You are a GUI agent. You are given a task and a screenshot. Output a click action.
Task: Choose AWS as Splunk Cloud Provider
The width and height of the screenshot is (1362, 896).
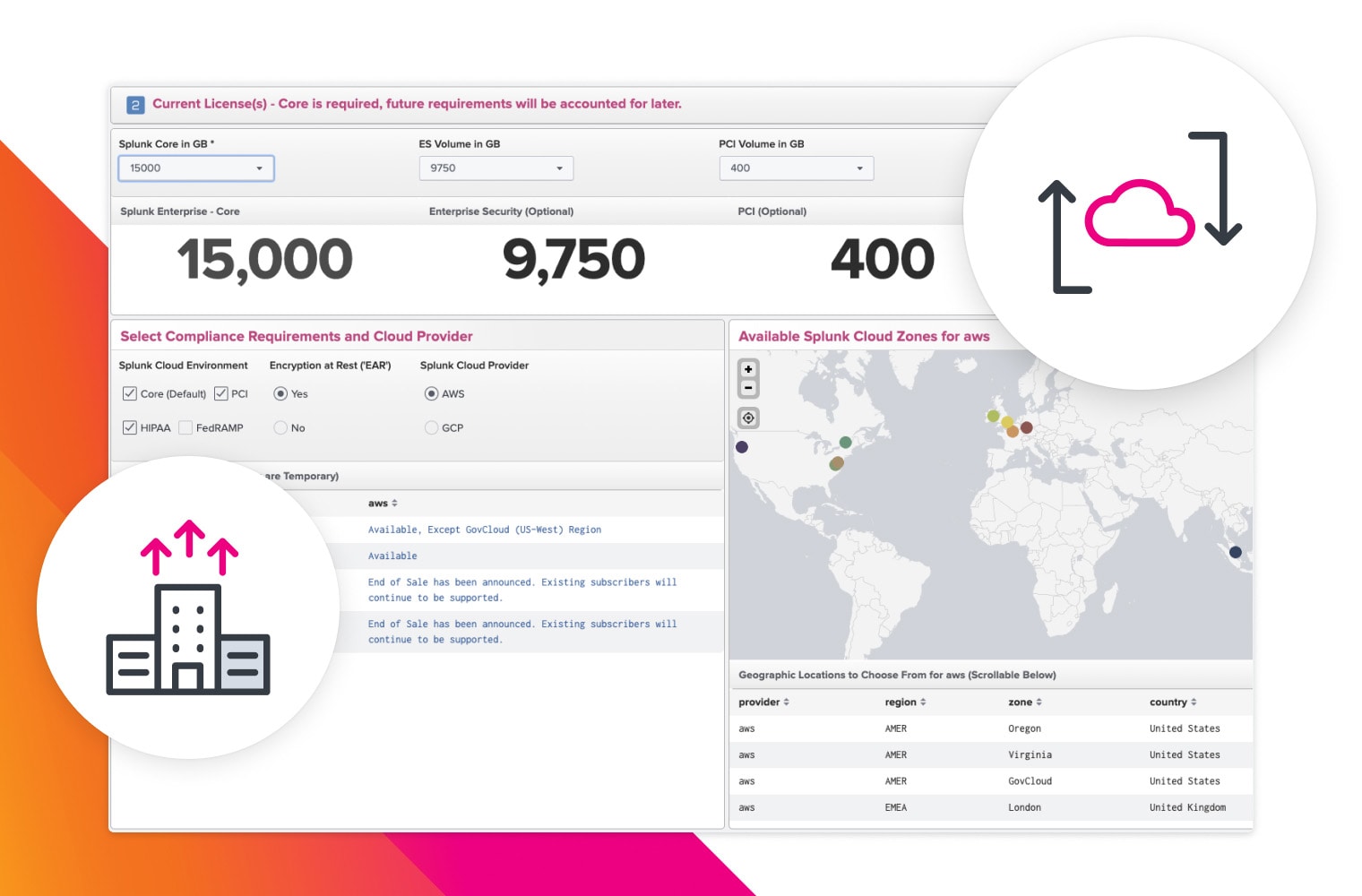click(x=431, y=393)
